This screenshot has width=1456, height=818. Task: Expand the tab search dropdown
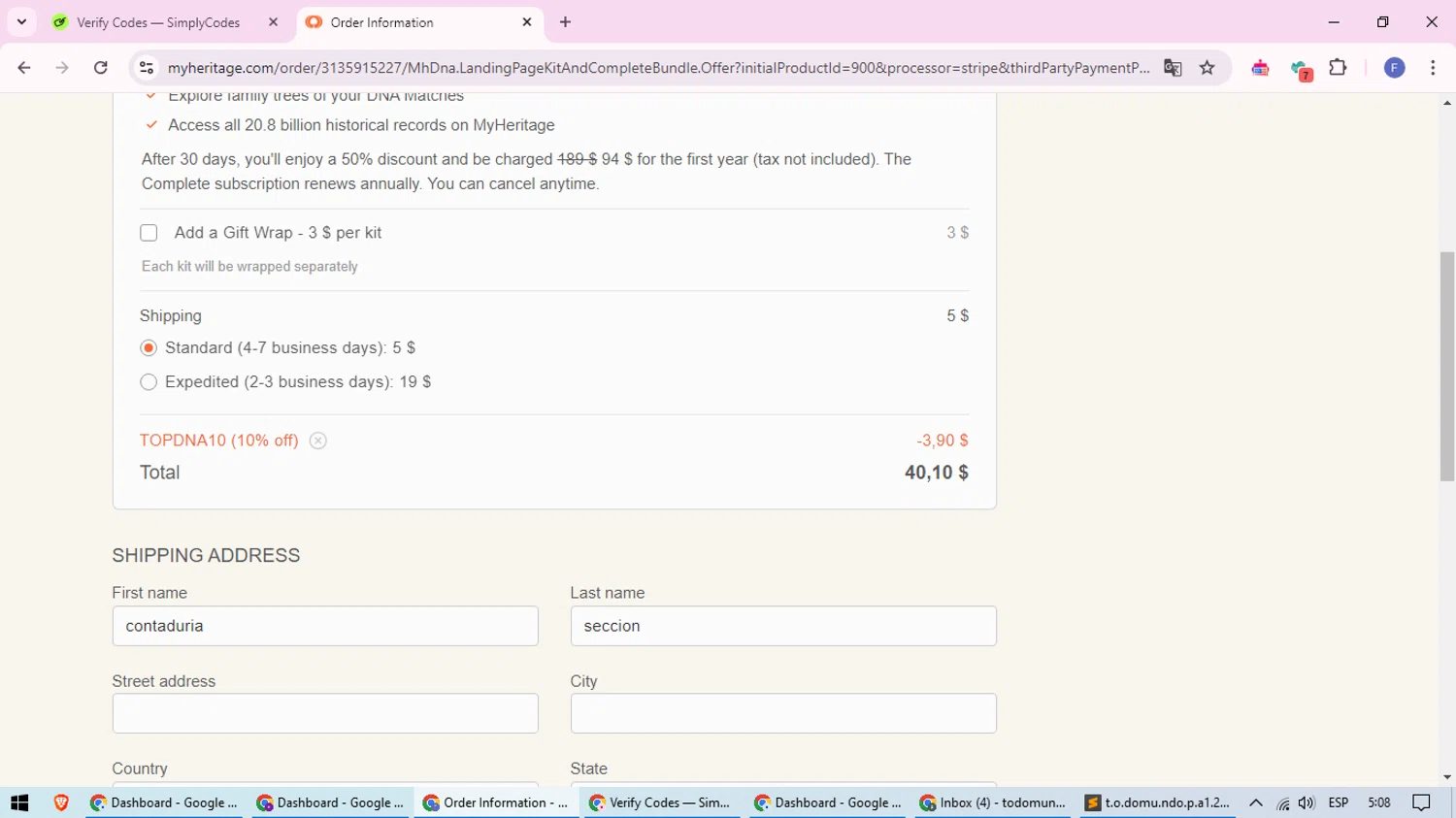point(21,22)
